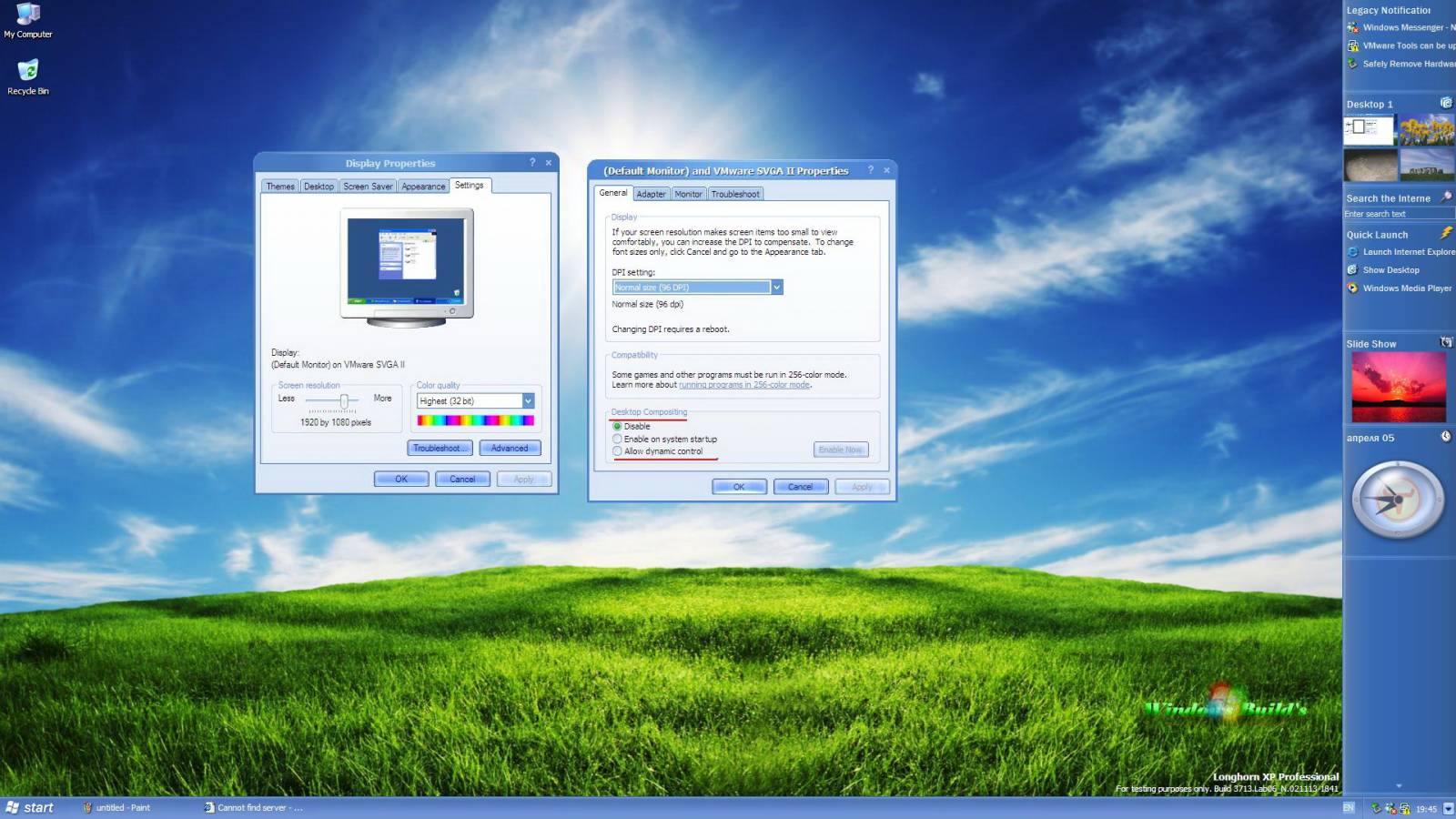Click Cancel in Display Properties
The width and height of the screenshot is (1456, 819).
[x=462, y=480]
